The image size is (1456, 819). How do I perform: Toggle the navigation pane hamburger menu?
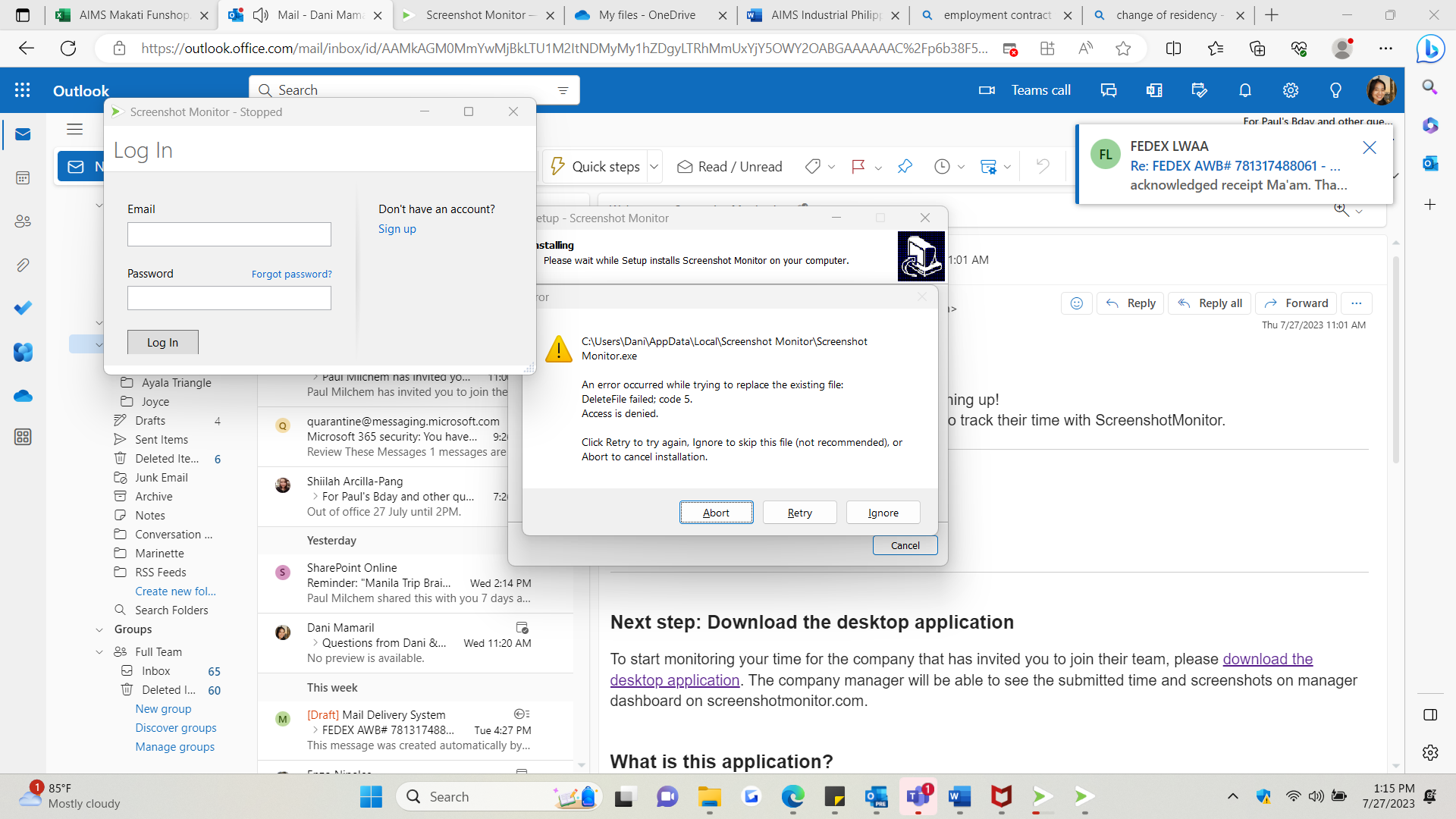pyautogui.click(x=74, y=129)
